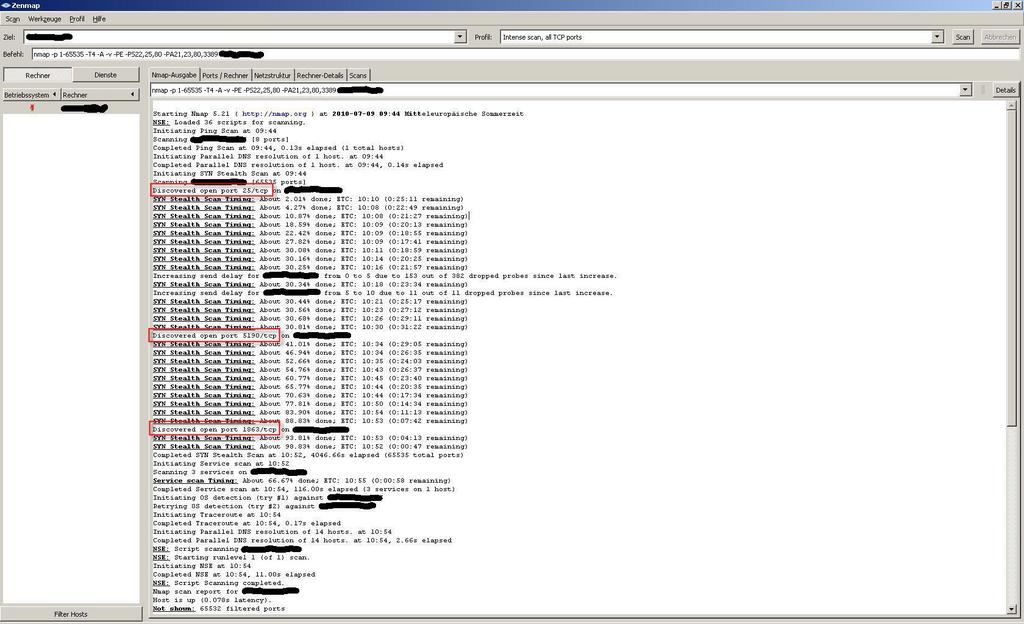Image resolution: width=1024 pixels, height=624 pixels.
Task: Toggle the Dienste view button
Action: tap(105, 75)
